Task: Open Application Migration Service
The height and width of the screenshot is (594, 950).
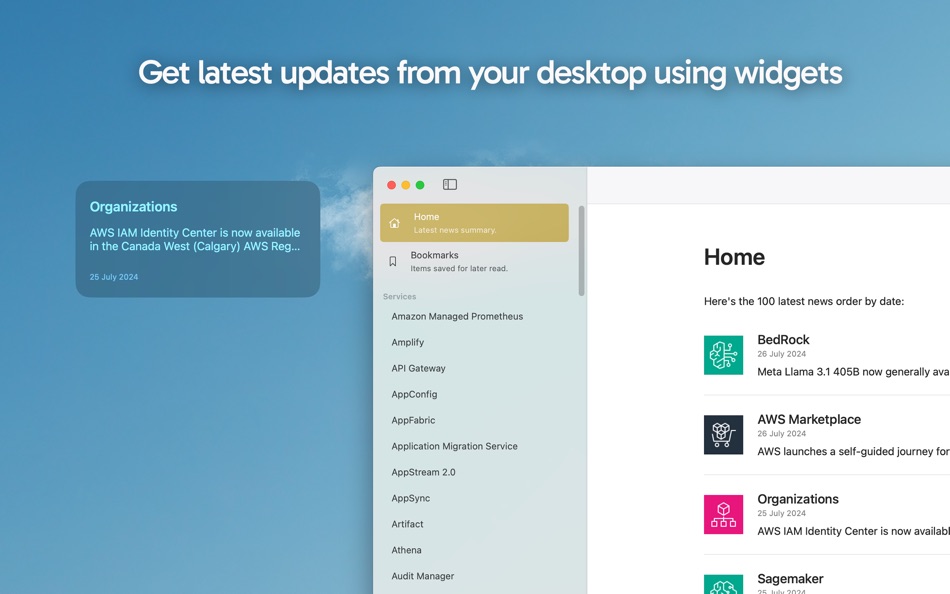Action: tap(454, 446)
